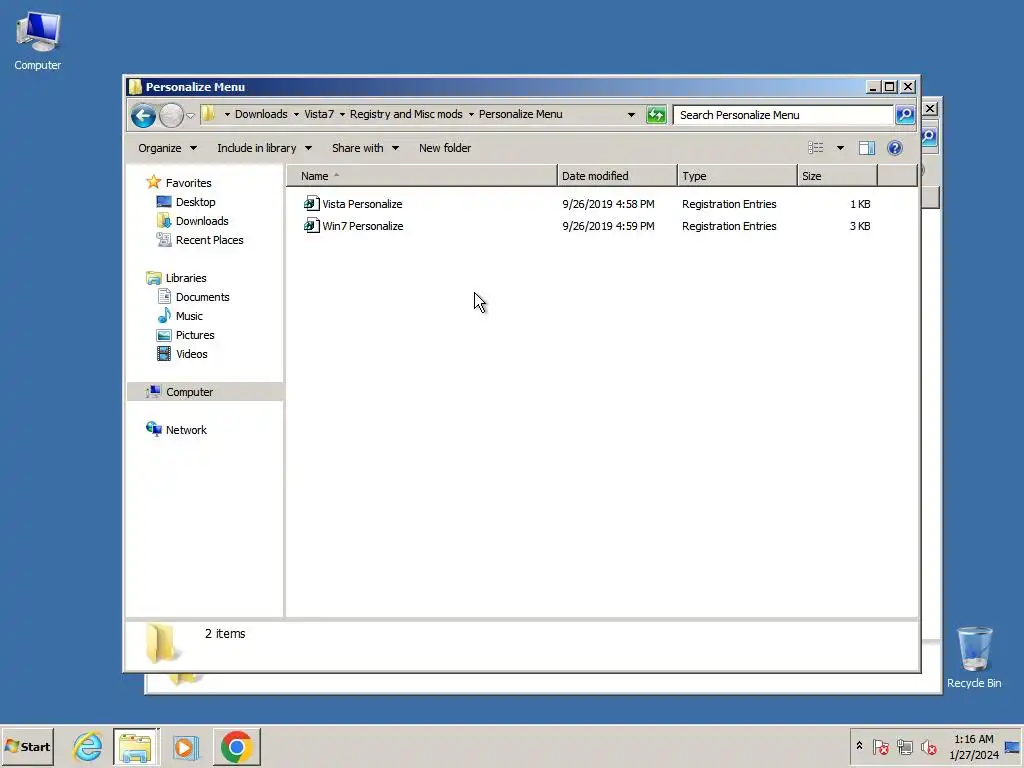Click the Vista Personalize file icon
Screen dimensions: 1024x768
pyautogui.click(x=312, y=204)
